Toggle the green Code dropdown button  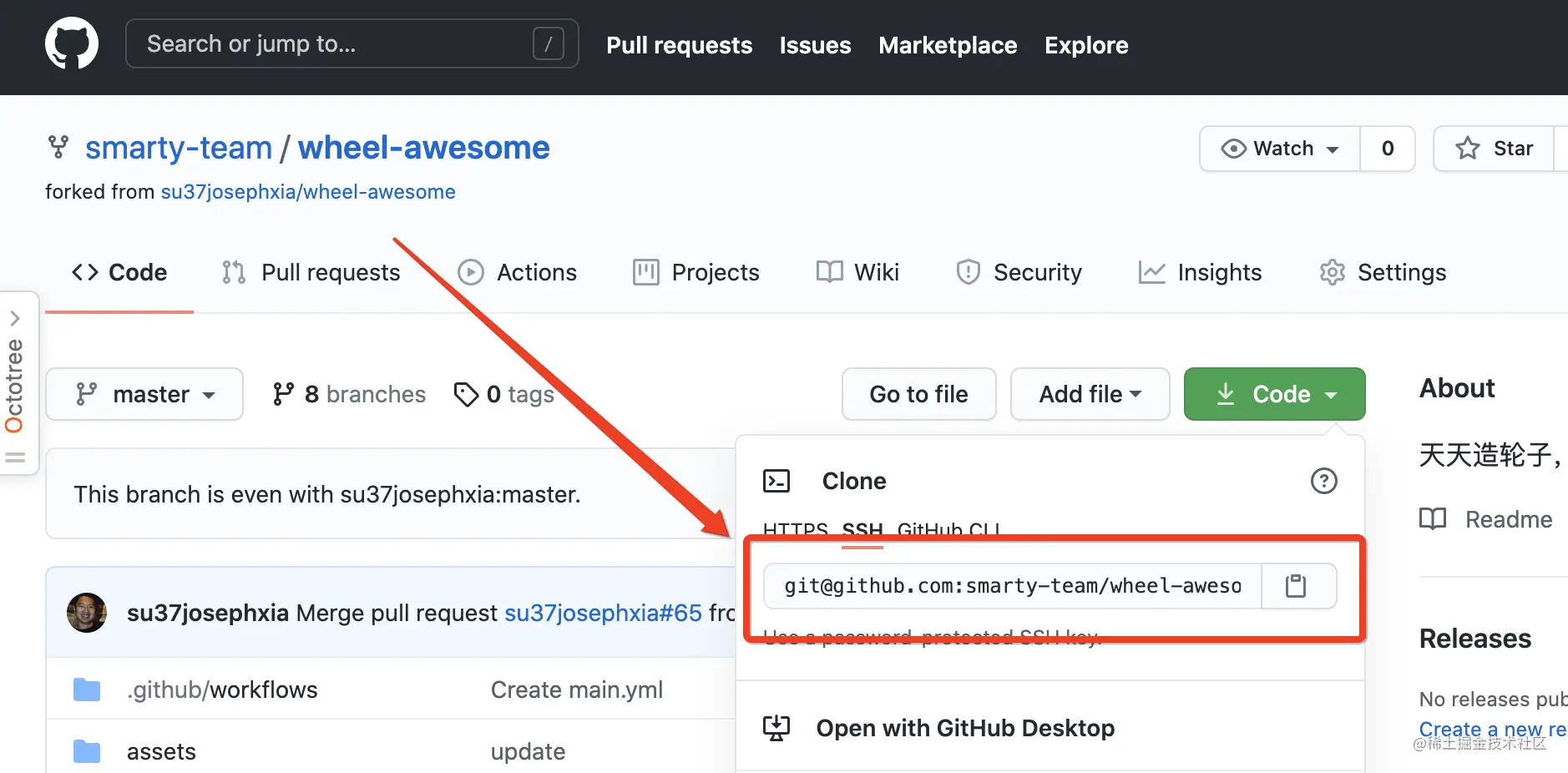pos(1274,394)
